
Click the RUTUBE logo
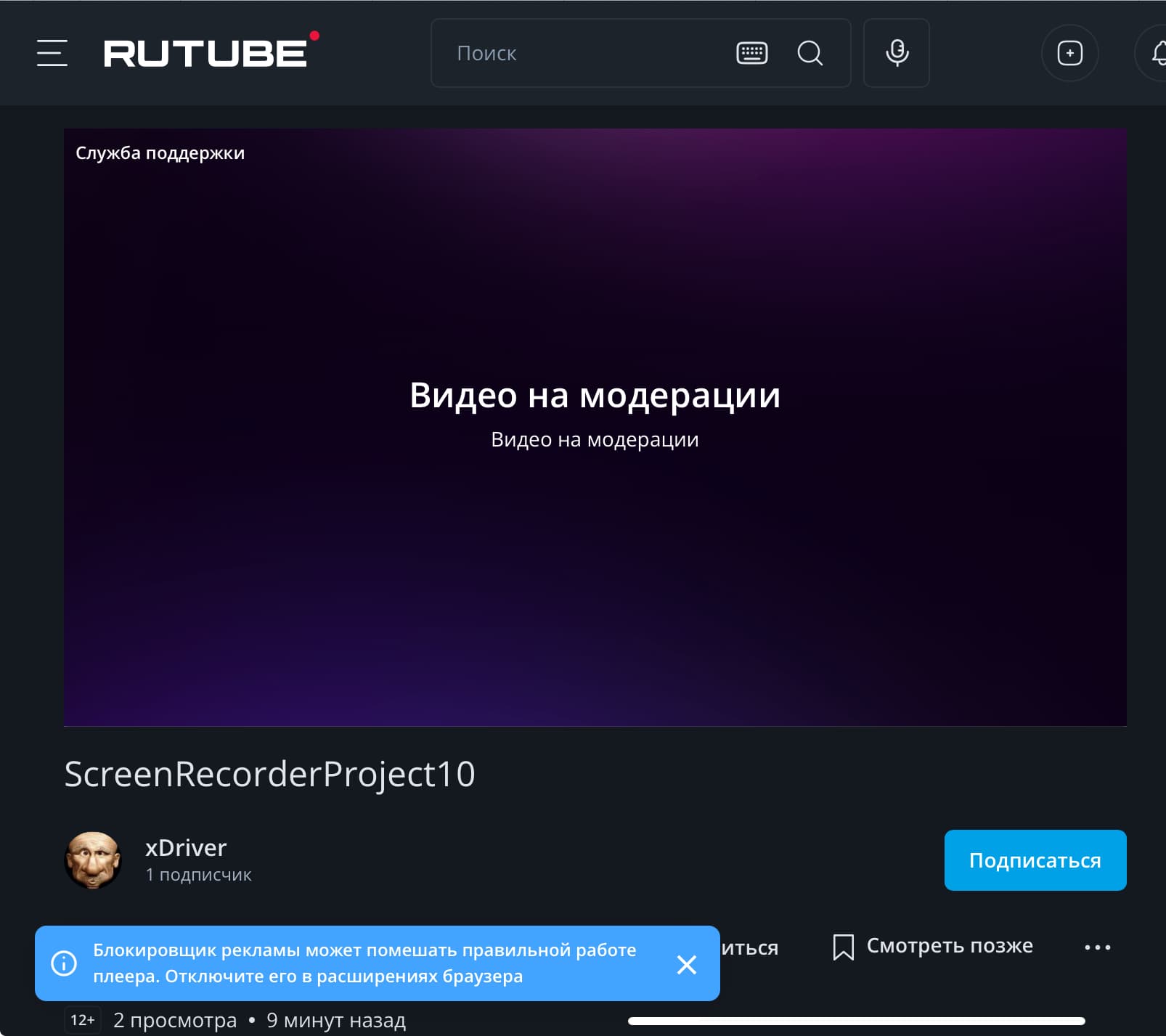tap(211, 51)
